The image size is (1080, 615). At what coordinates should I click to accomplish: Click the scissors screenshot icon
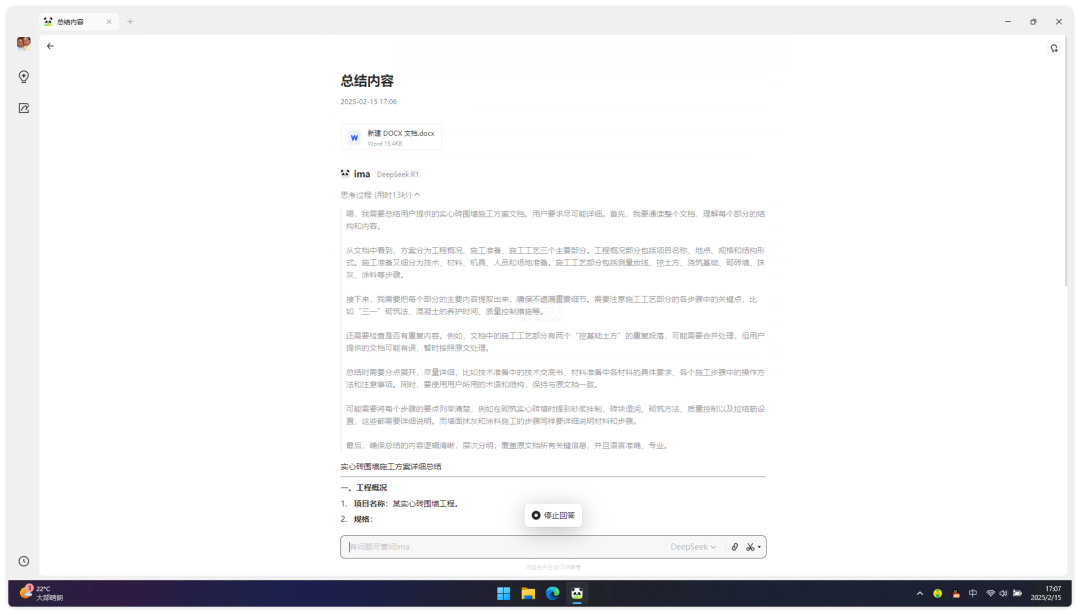point(750,547)
